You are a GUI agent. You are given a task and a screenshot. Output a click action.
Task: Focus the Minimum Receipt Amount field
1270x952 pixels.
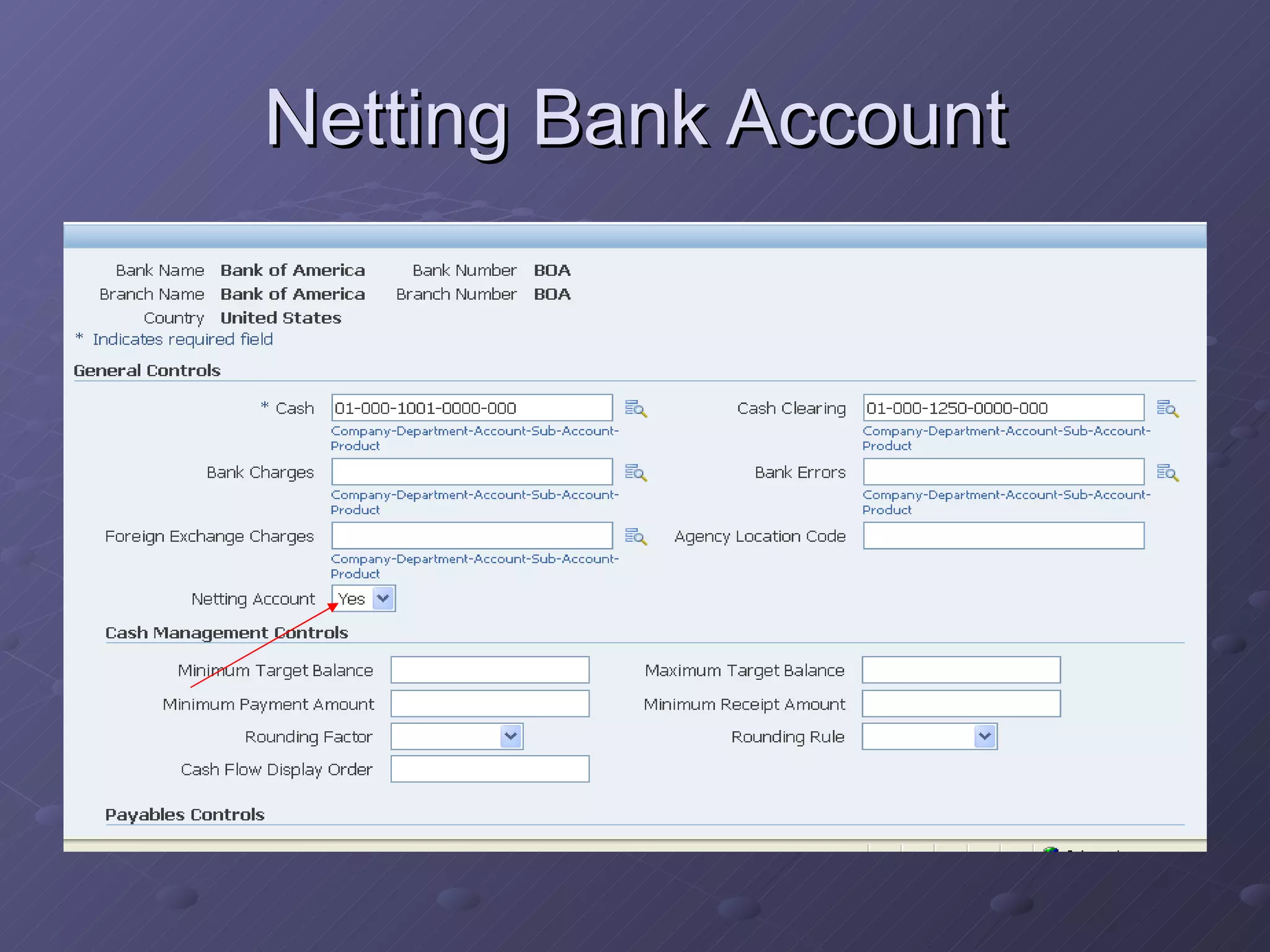click(961, 703)
